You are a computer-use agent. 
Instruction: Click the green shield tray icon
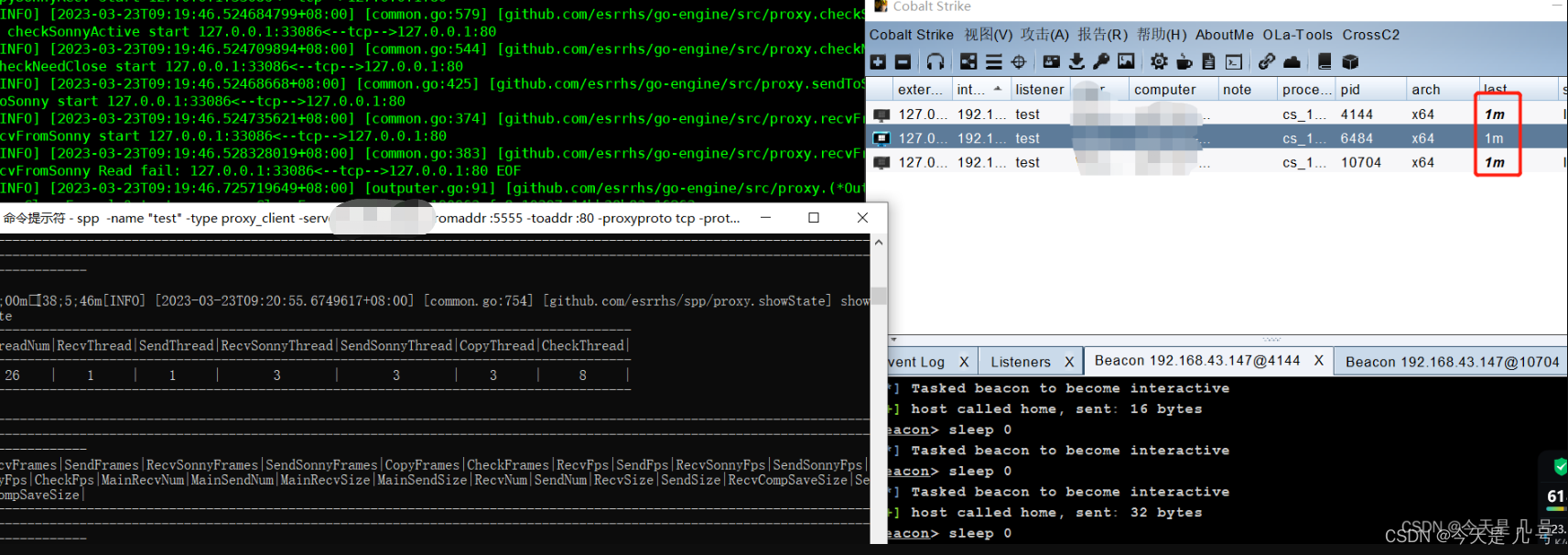(x=1560, y=466)
